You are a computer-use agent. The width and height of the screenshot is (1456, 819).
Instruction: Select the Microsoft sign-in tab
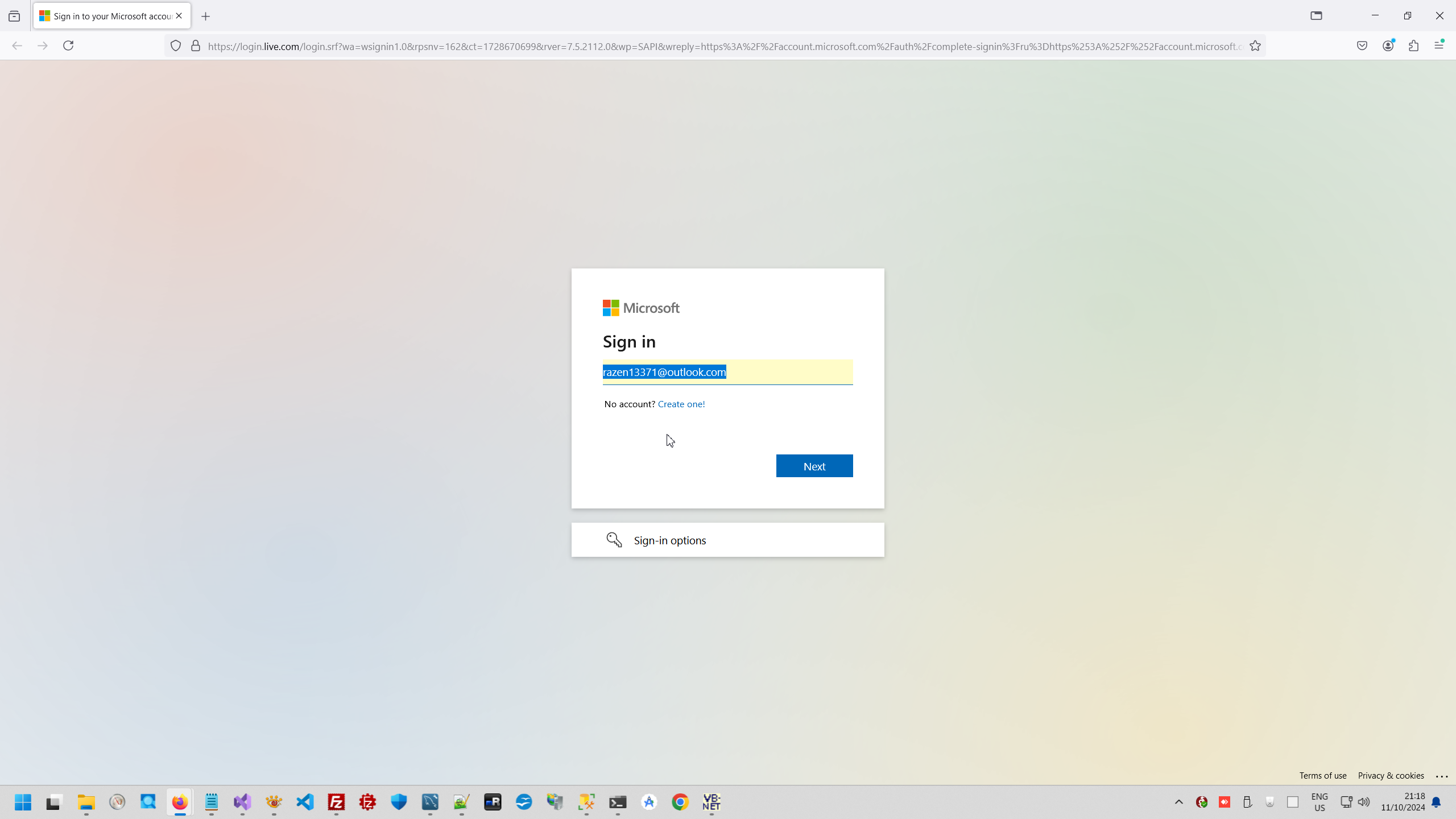pyautogui.click(x=108, y=16)
